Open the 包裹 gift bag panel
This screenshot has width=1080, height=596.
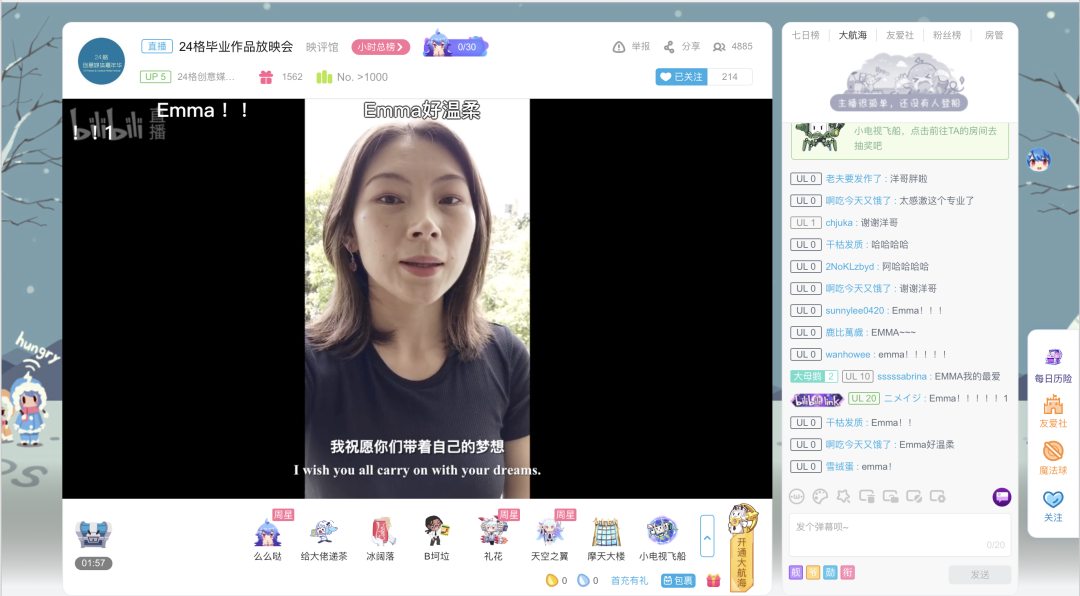(x=678, y=580)
